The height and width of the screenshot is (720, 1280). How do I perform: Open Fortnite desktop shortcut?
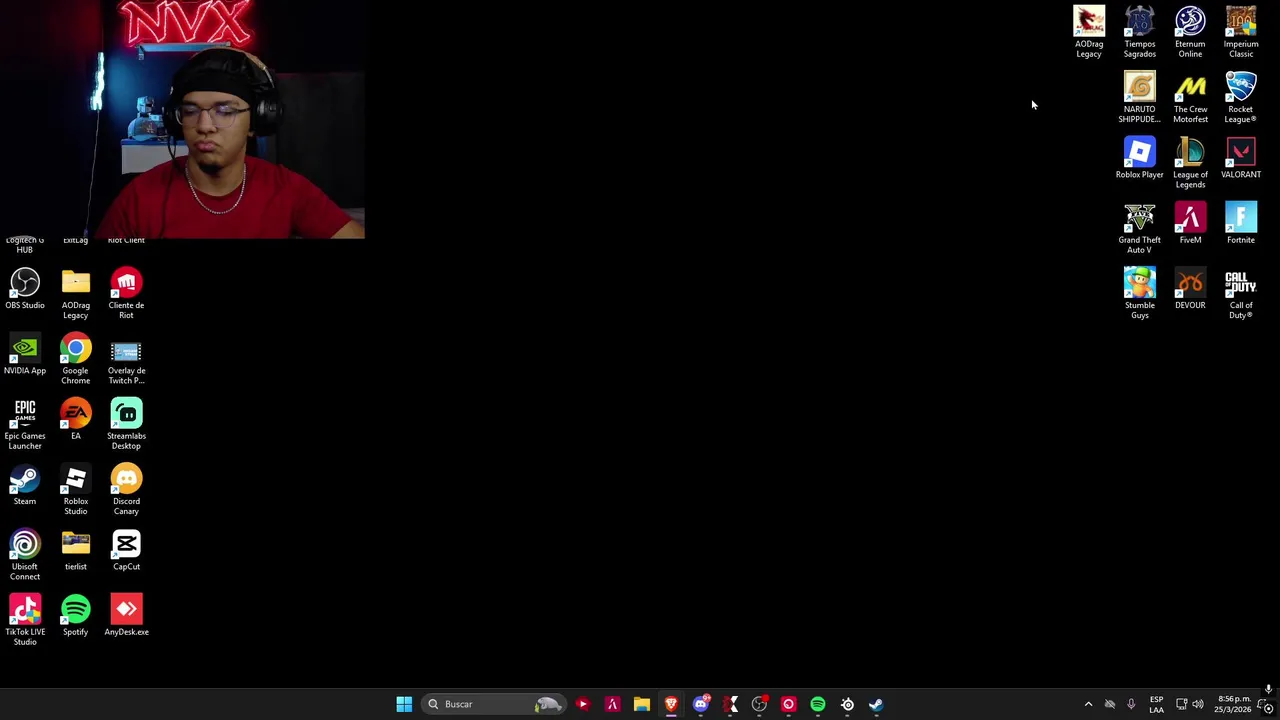pos(1240,223)
